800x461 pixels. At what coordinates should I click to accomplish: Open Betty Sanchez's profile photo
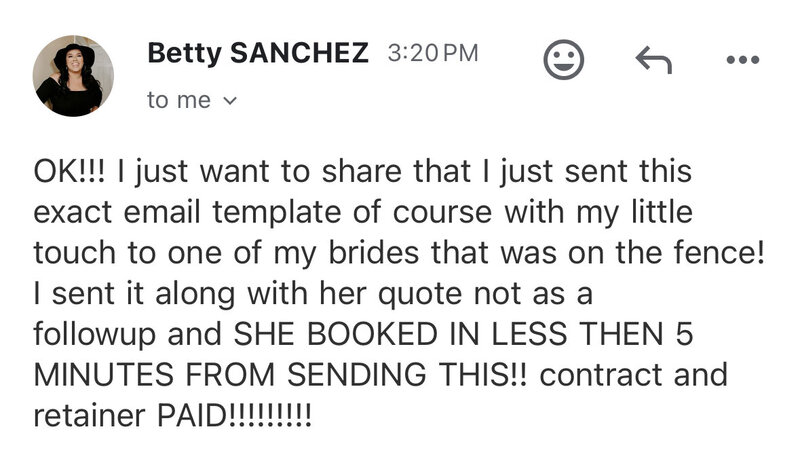pyautogui.click(x=73, y=75)
